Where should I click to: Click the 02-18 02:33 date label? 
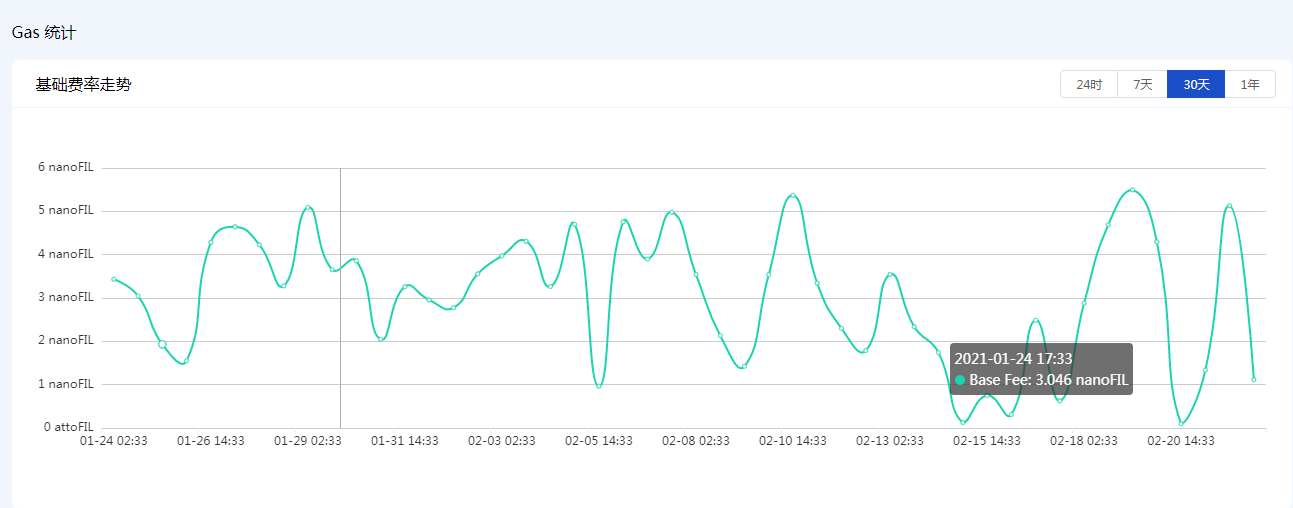[x=1084, y=441]
